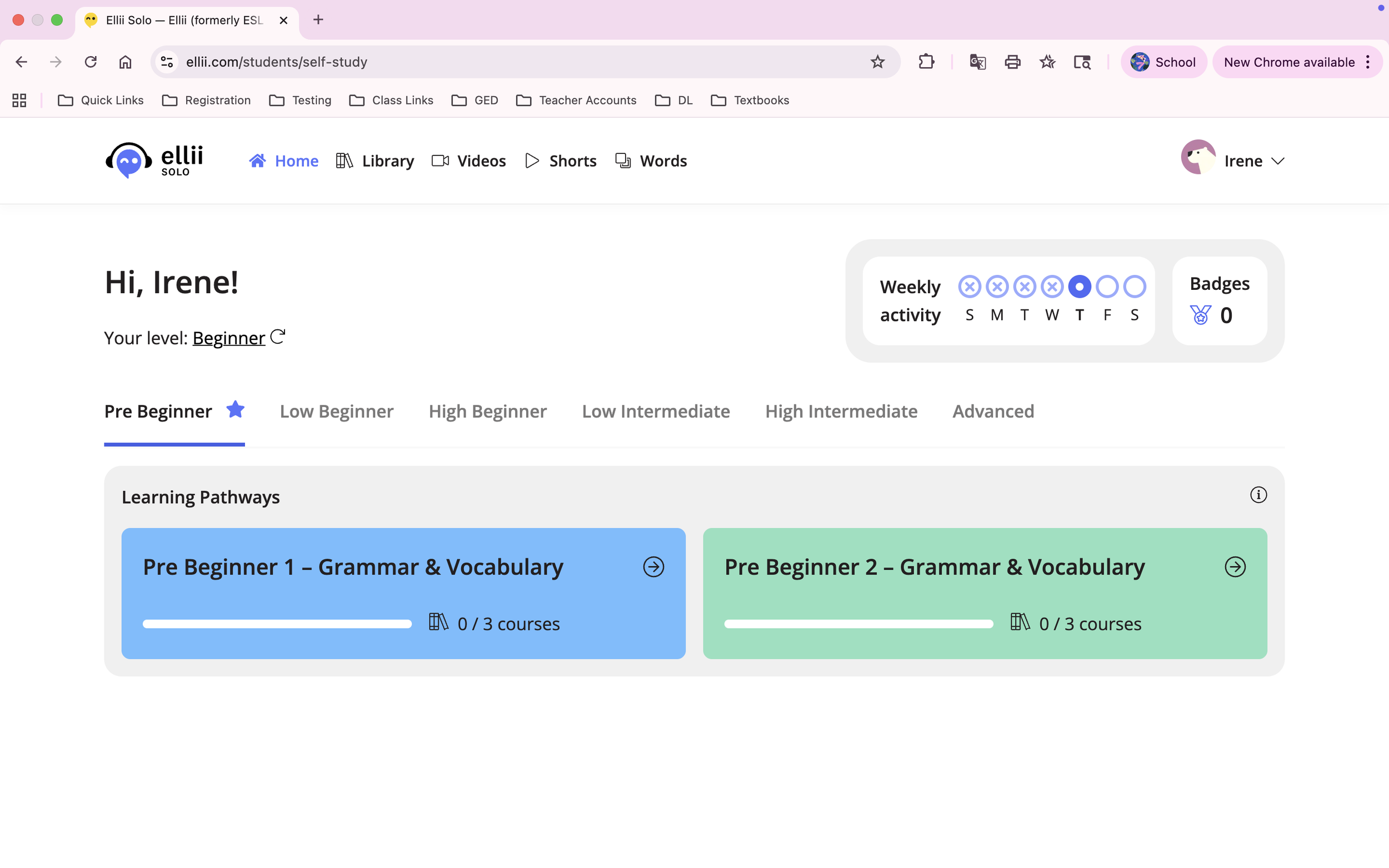Click the badges medal icon

(x=1200, y=315)
